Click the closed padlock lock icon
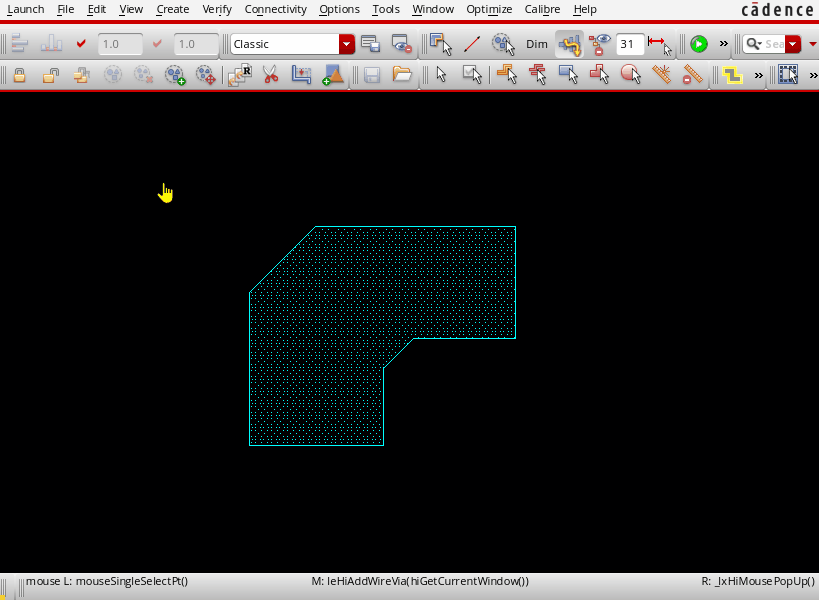Image resolution: width=819 pixels, height=600 pixels. coord(19,75)
